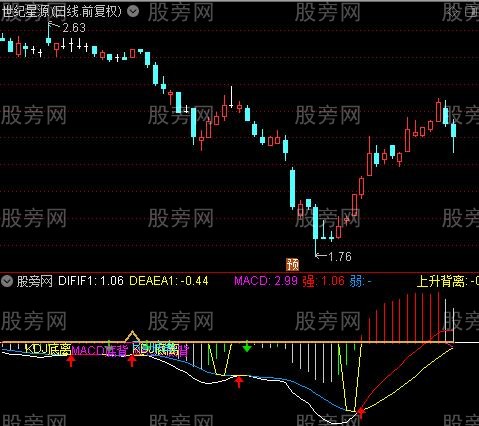This screenshot has height=426, width=479.
Task: Click the 世纪星源(日线.前复权) chart title
Action: (62, 12)
